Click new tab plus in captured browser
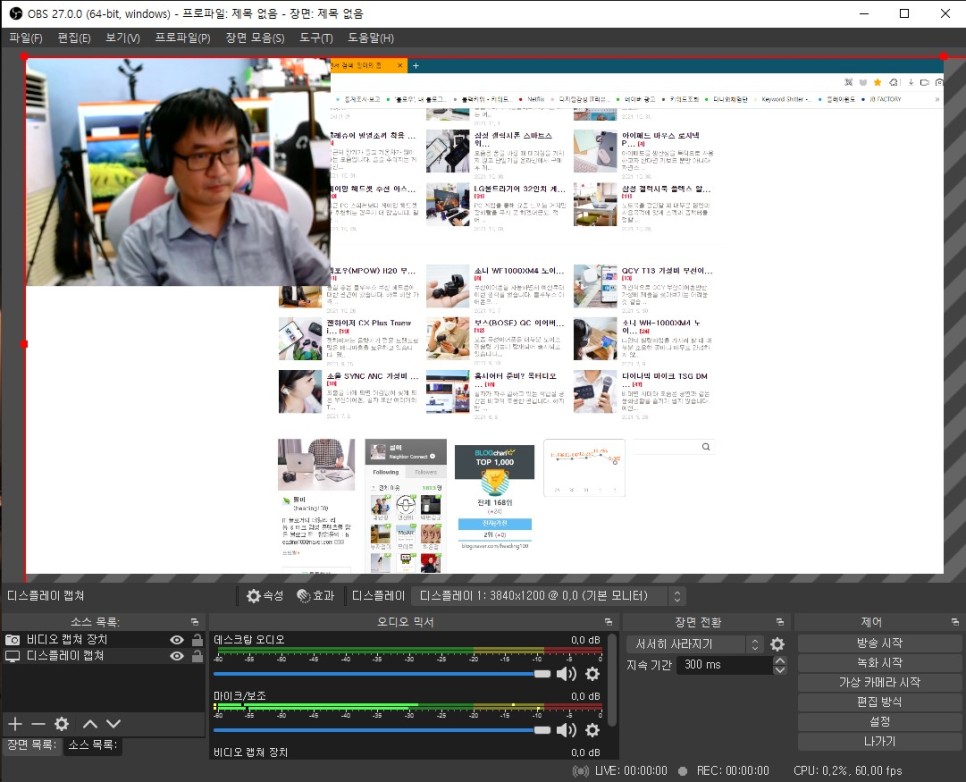966x782 pixels. tap(416, 65)
